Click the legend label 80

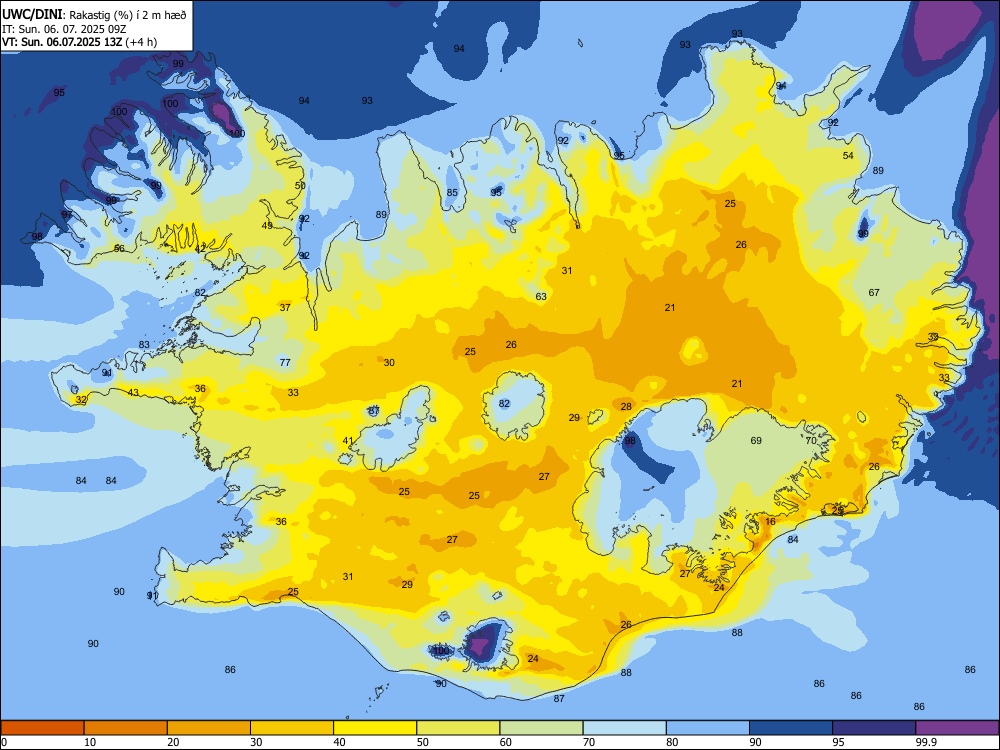tap(672, 742)
